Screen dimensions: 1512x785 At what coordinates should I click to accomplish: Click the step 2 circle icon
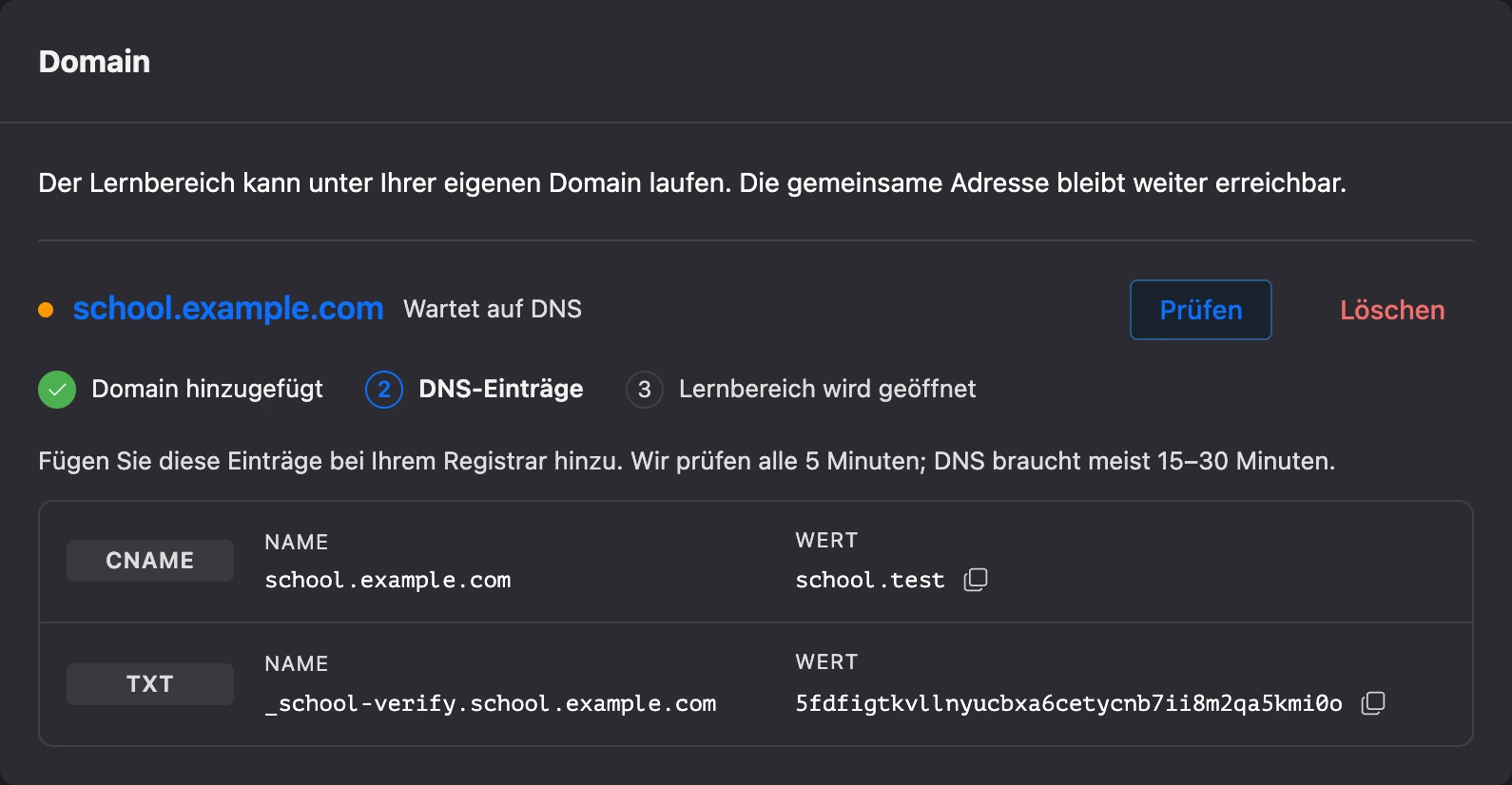click(x=384, y=390)
